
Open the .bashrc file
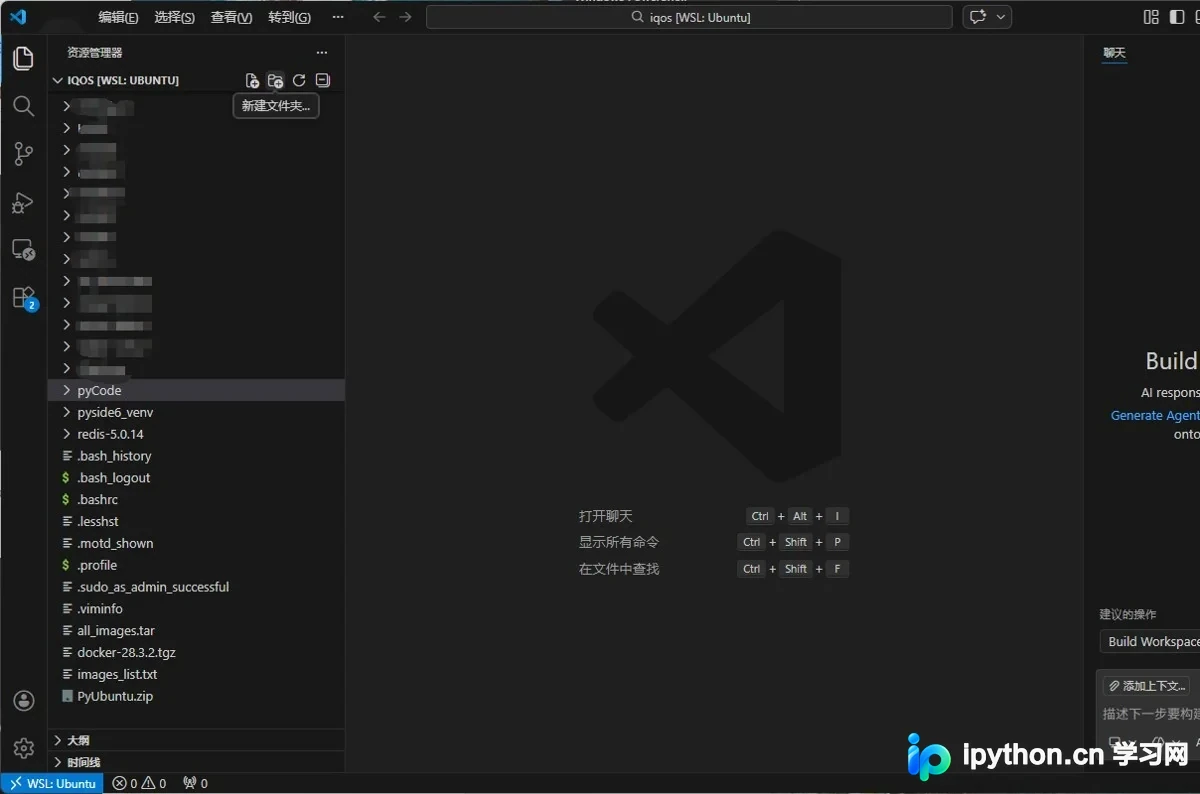coord(196,499)
